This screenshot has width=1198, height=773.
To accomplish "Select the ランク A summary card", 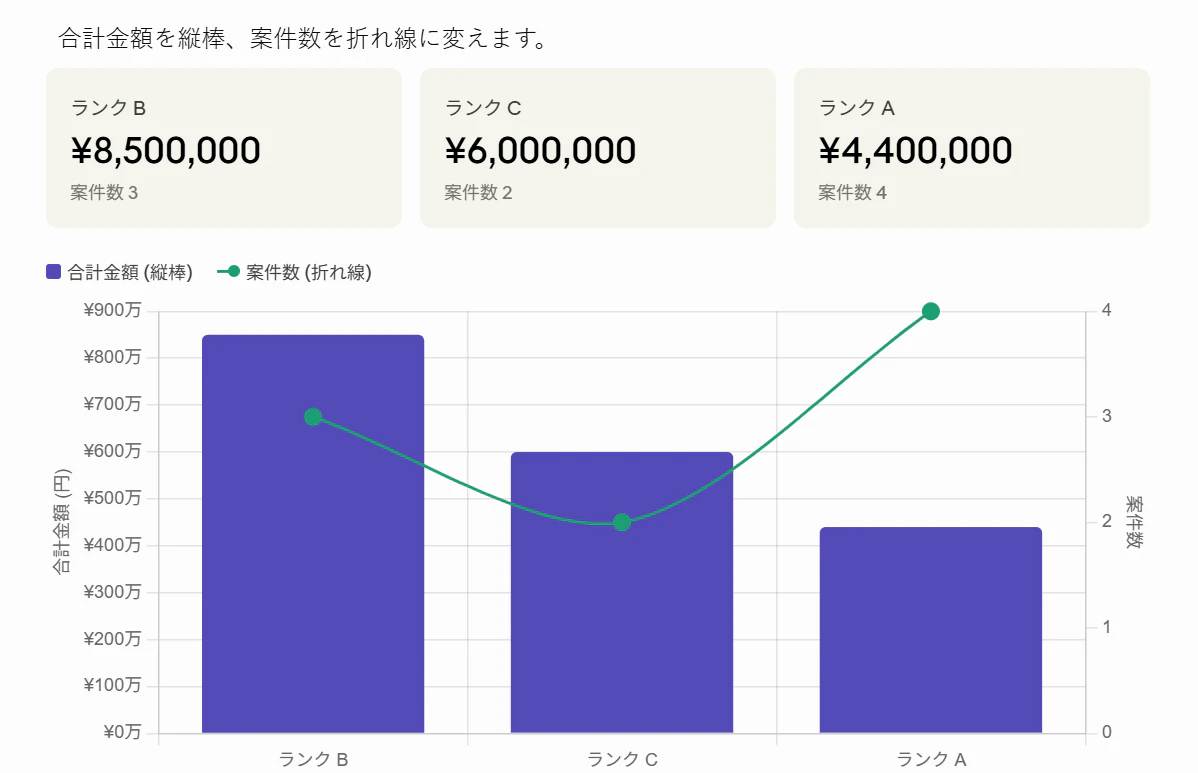I will pyautogui.click(x=972, y=148).
